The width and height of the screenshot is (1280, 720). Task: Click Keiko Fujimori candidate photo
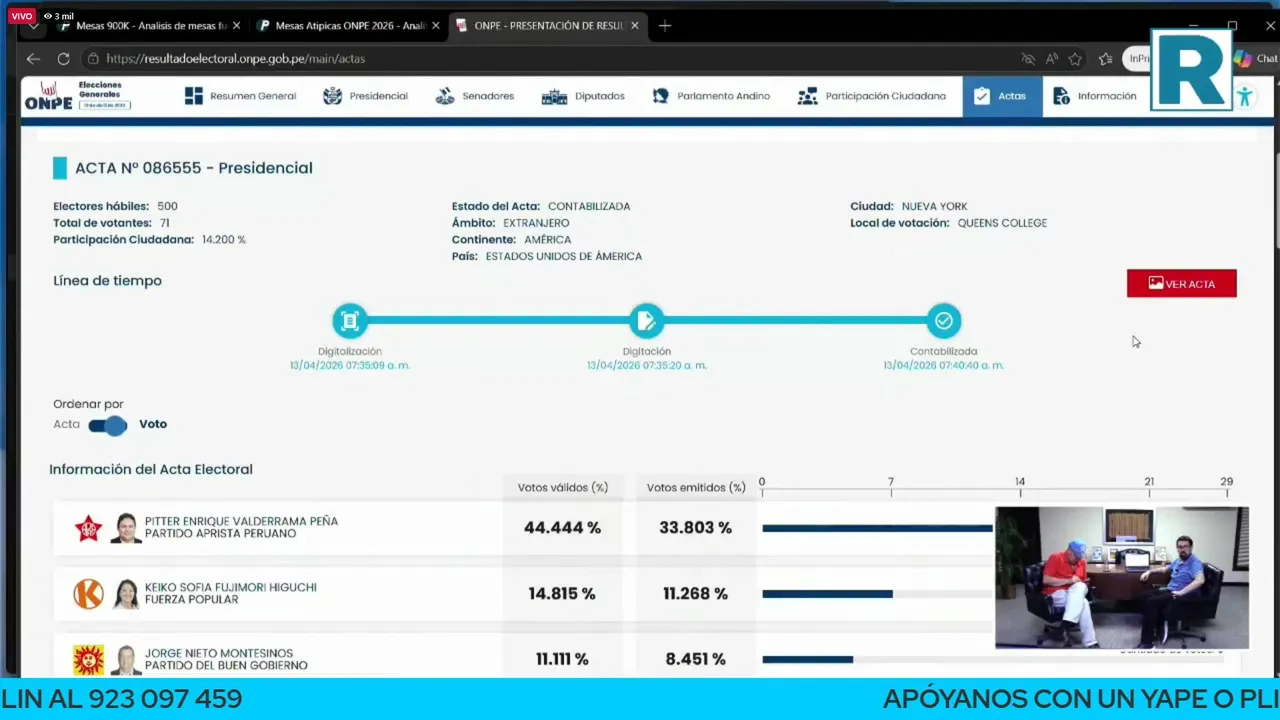tap(126, 594)
